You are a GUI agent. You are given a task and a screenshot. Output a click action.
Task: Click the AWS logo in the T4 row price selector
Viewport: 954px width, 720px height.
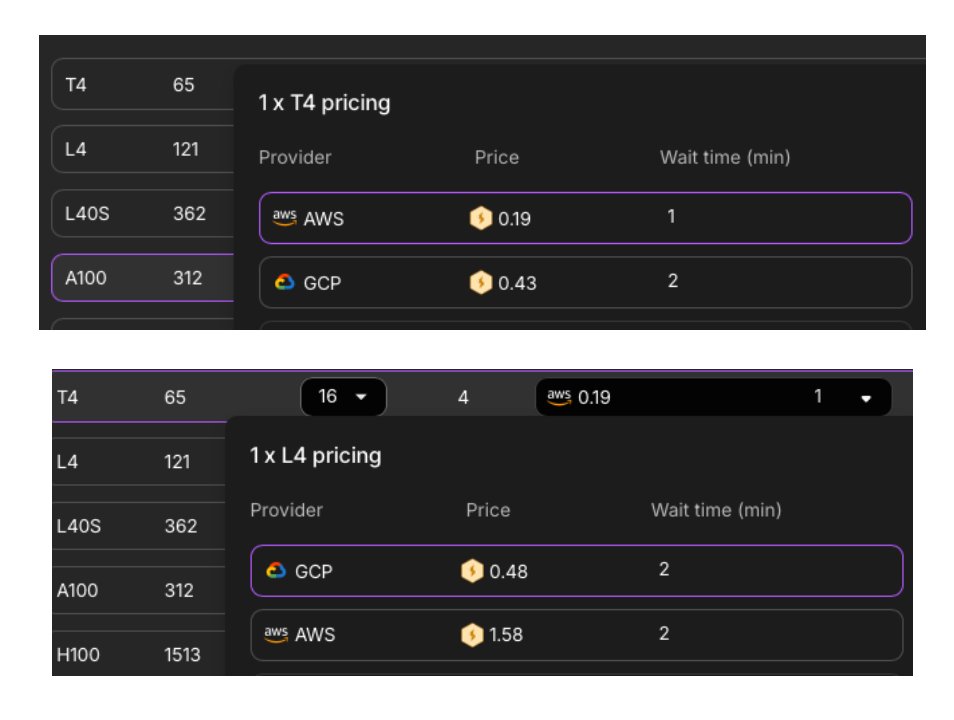[559, 397]
